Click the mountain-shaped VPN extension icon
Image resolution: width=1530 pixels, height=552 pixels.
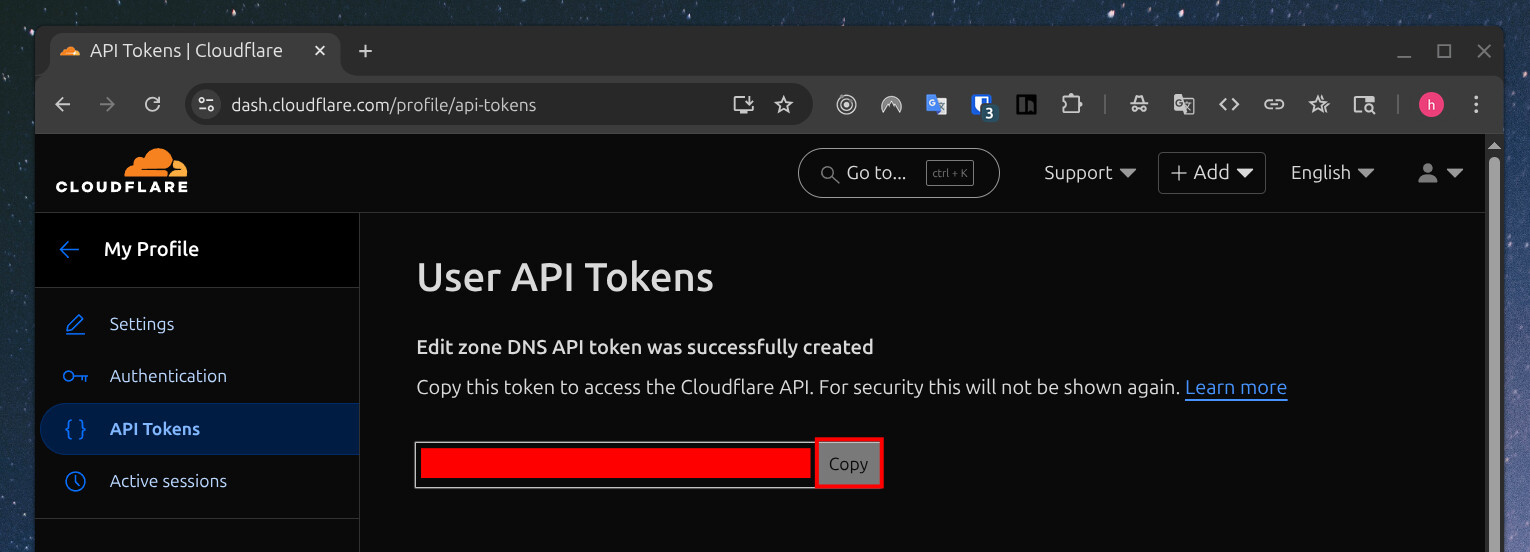point(891,104)
